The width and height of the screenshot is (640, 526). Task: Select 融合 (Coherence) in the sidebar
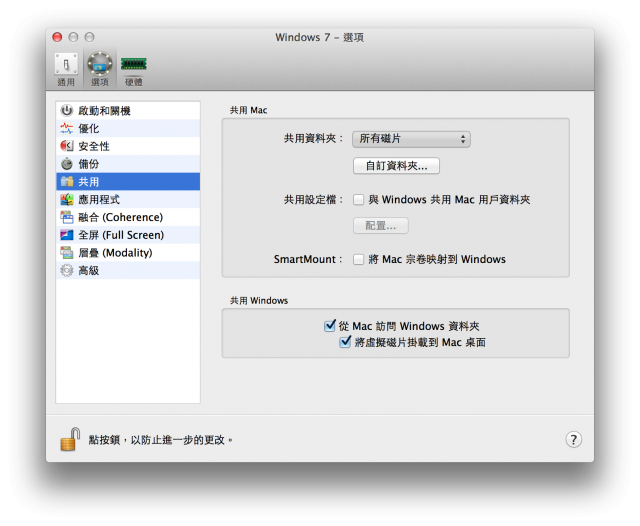click(x=128, y=217)
